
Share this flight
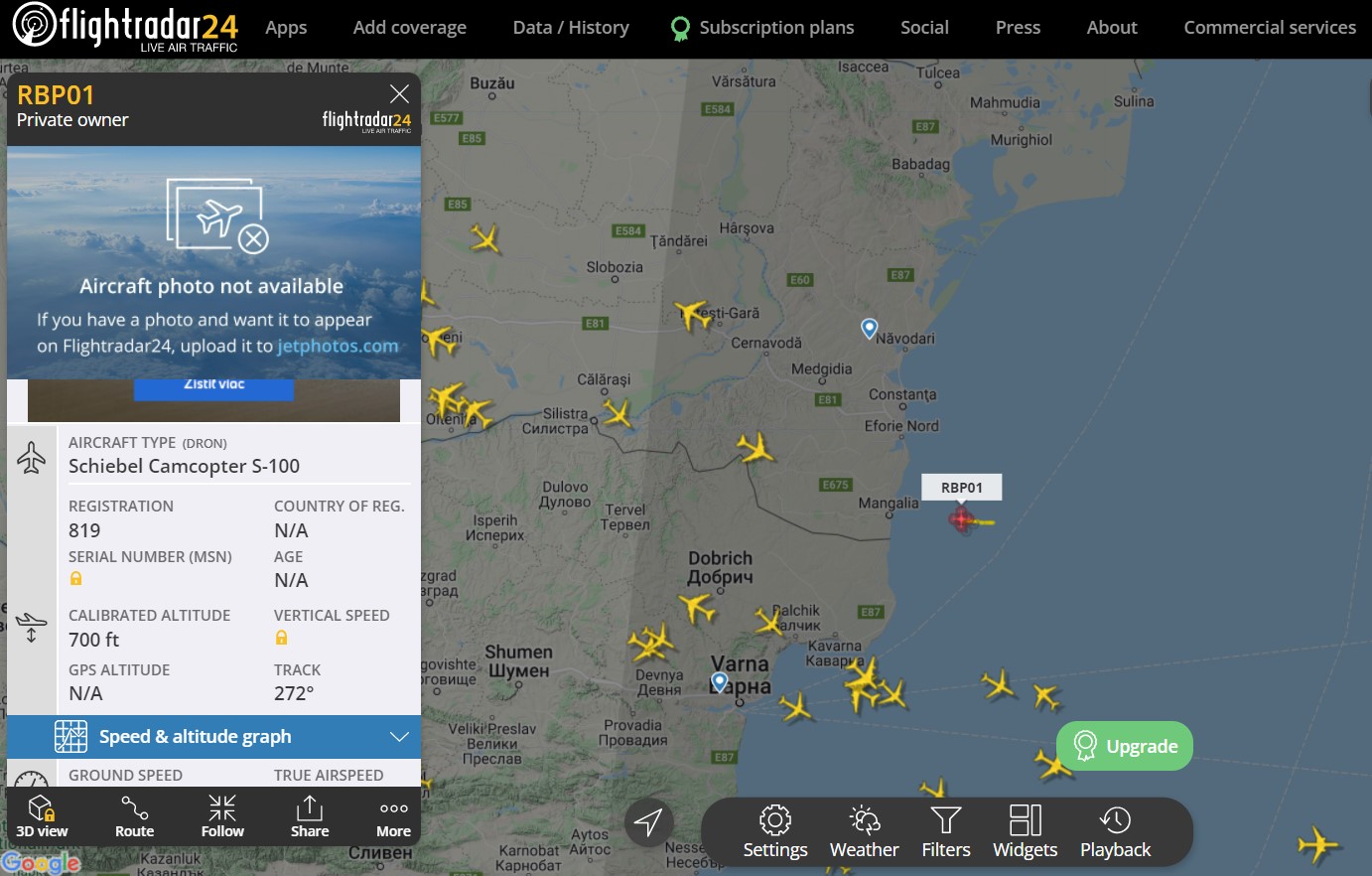pyautogui.click(x=310, y=816)
